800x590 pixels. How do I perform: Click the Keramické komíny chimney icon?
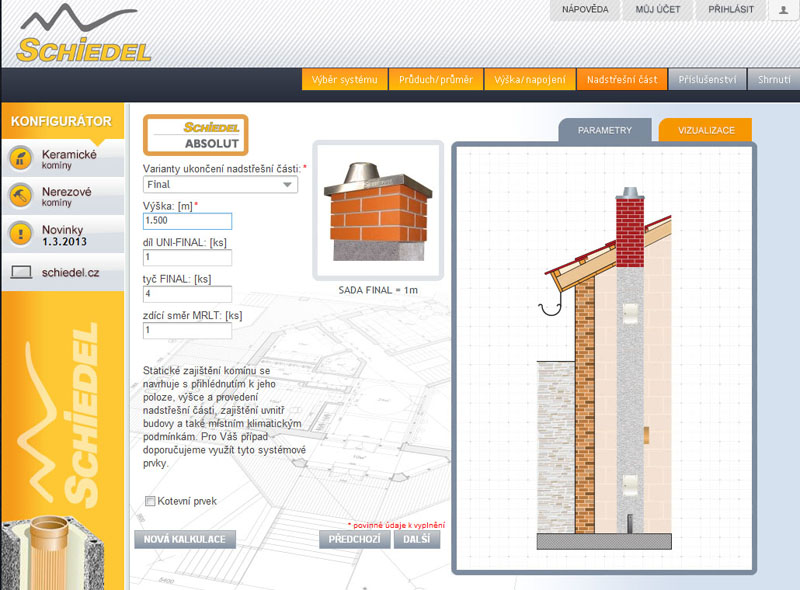click(x=21, y=158)
